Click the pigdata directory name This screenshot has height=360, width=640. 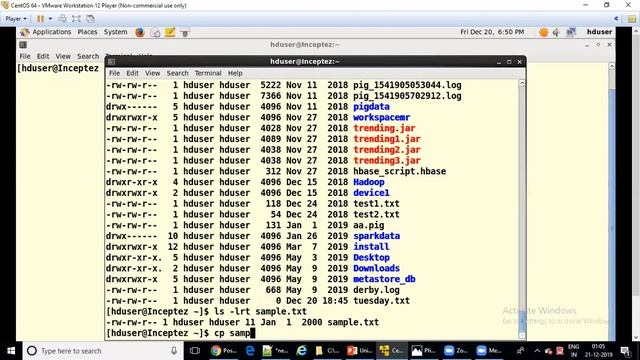coord(371,107)
